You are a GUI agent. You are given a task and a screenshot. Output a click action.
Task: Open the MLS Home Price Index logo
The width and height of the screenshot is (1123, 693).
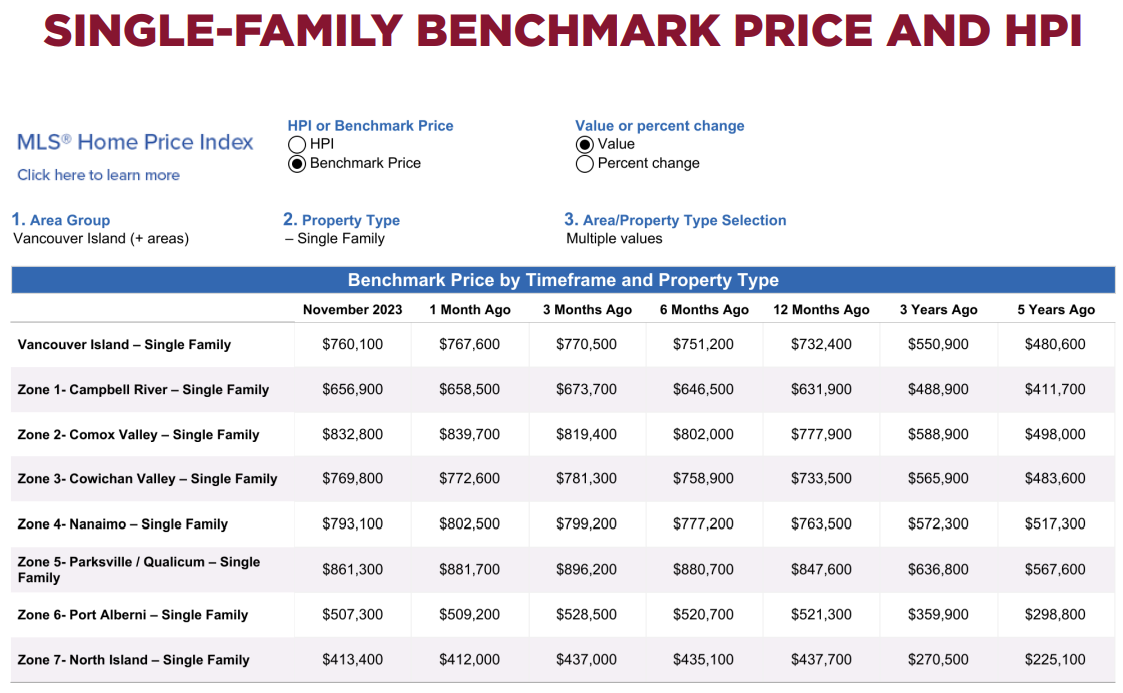[135, 142]
